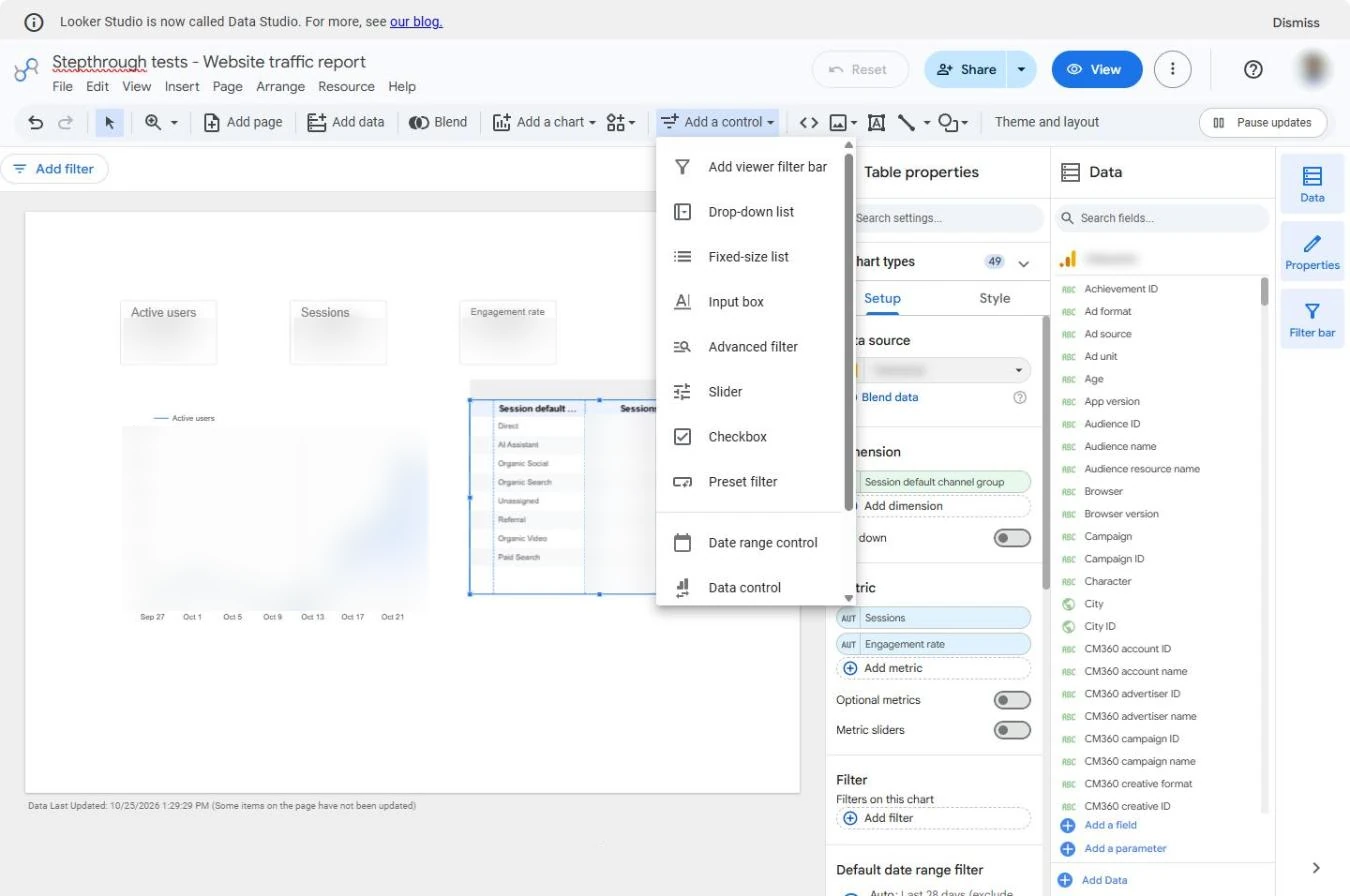
Task: Select the Browser version field
Action: pyautogui.click(x=1121, y=514)
